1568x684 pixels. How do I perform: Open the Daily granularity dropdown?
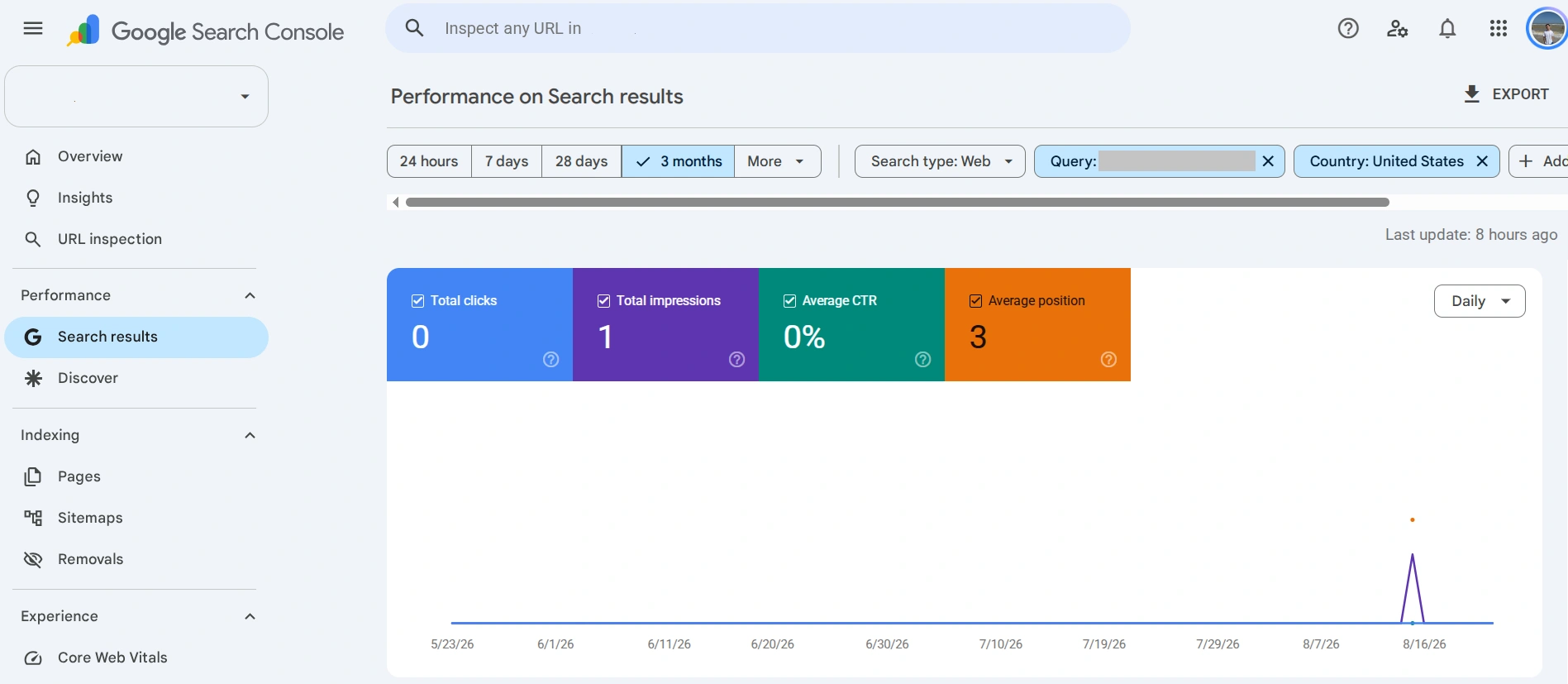coord(1480,301)
